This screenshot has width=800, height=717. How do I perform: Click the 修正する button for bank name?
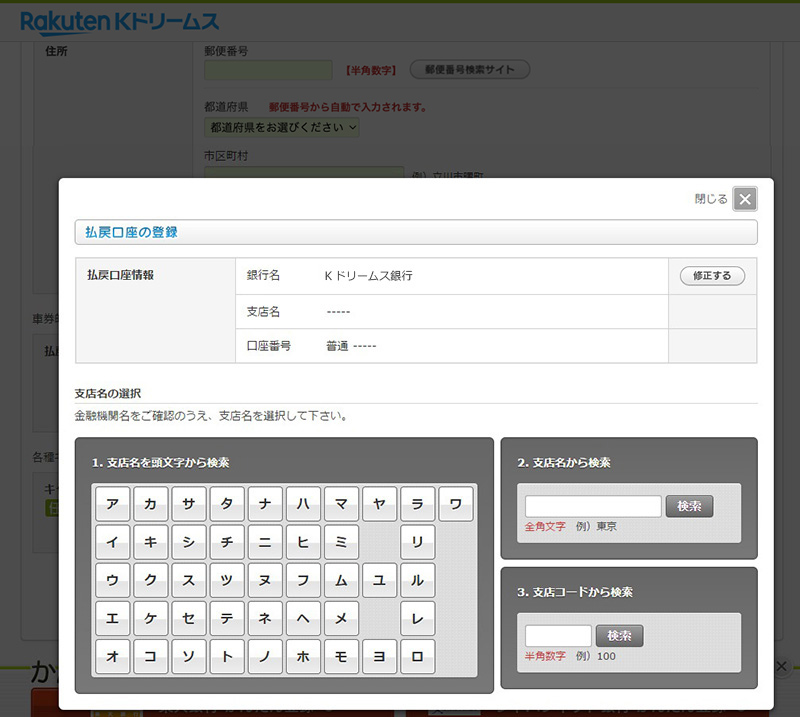point(712,276)
